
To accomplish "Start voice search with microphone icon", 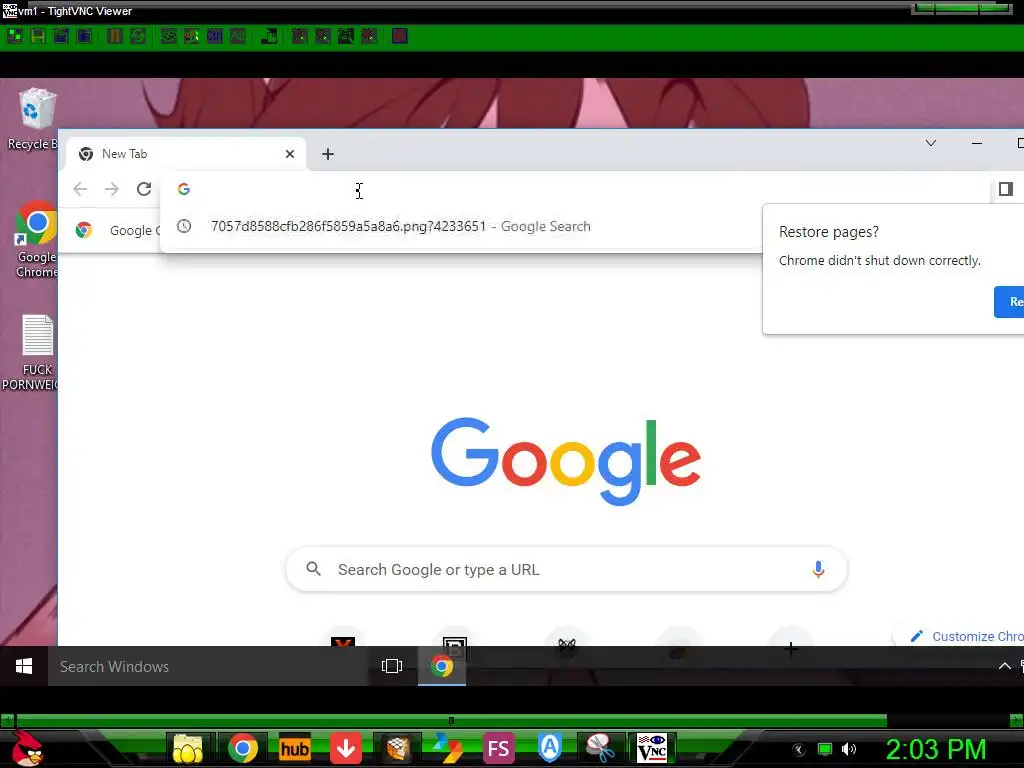I will 818,569.
